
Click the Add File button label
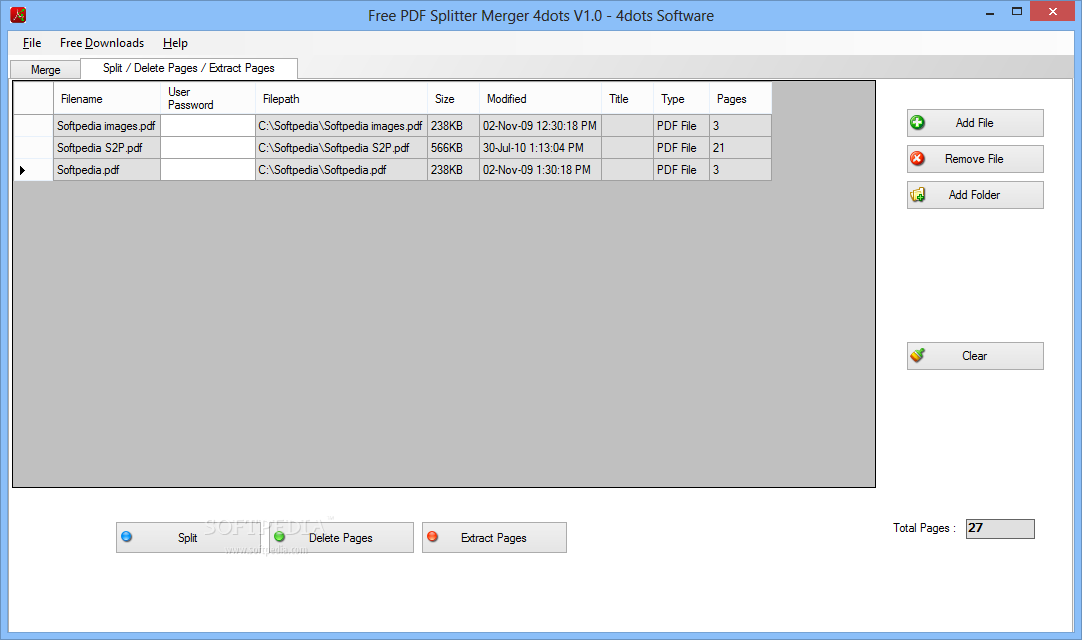tap(974, 123)
